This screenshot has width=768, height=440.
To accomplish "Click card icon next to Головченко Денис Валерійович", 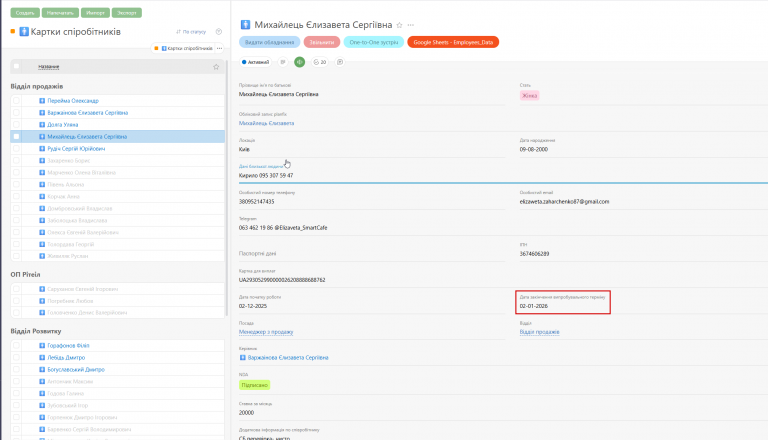I will (x=42, y=313).
